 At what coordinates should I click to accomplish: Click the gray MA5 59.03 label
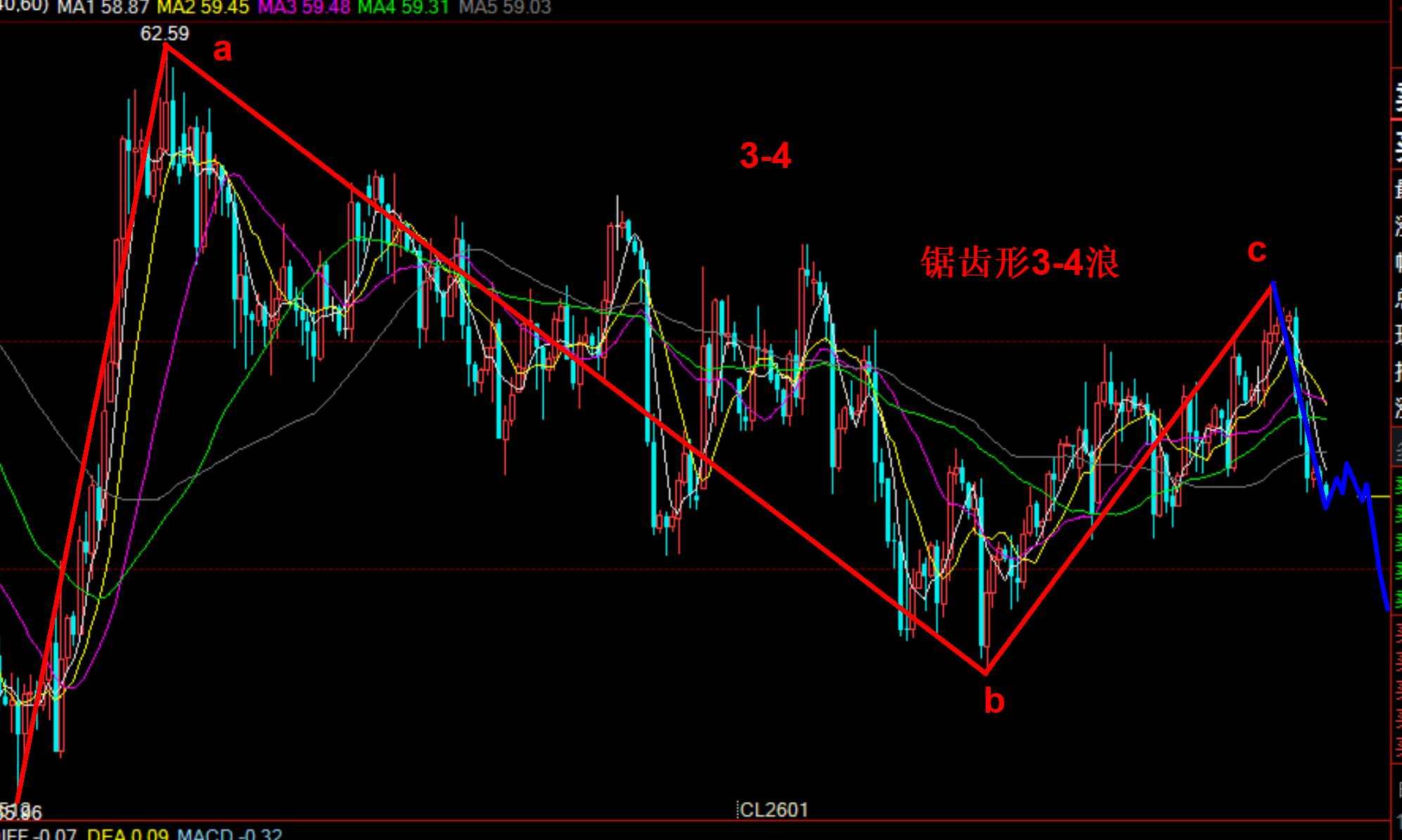[504, 8]
